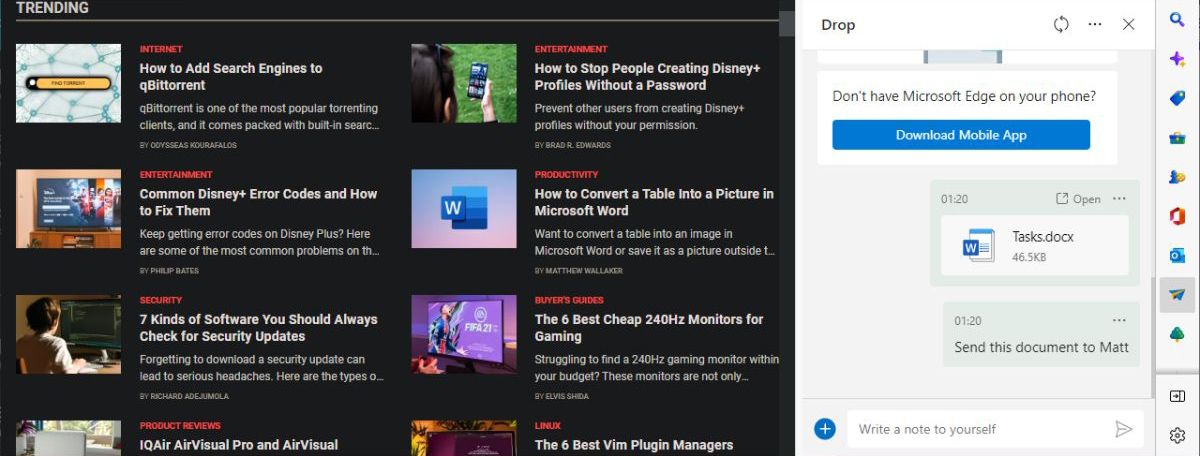Image resolution: width=1200 pixels, height=456 pixels.
Task: Open Games icon in sidebar
Action: (1177, 177)
